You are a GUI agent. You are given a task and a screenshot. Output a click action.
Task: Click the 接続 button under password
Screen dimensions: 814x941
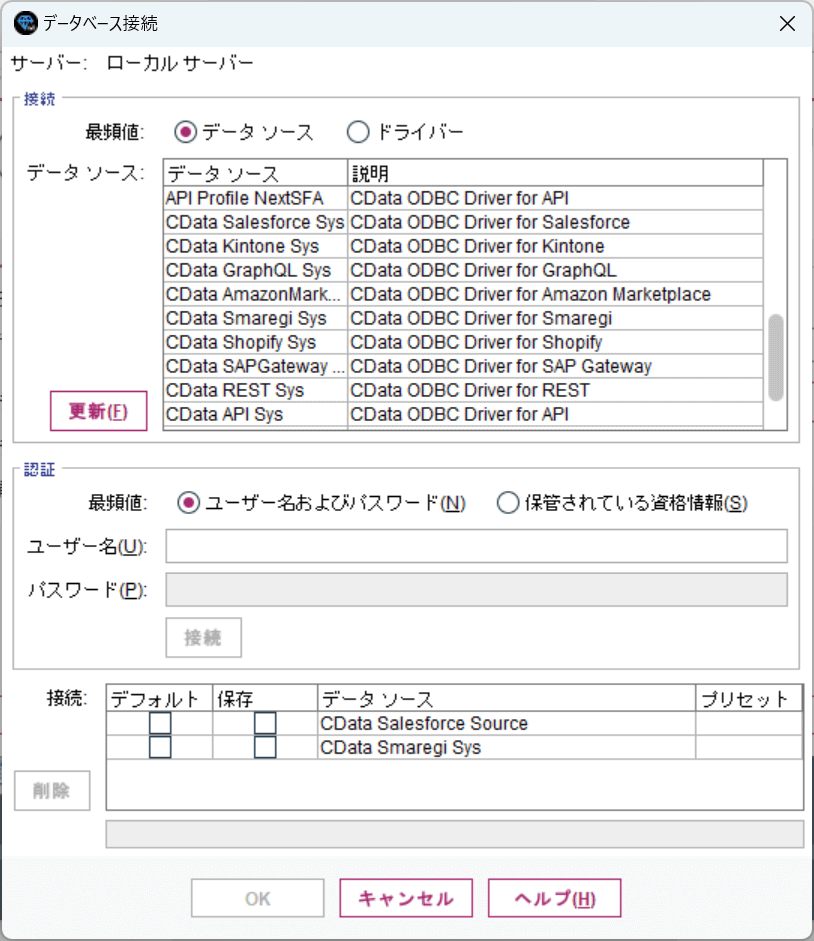tap(204, 637)
